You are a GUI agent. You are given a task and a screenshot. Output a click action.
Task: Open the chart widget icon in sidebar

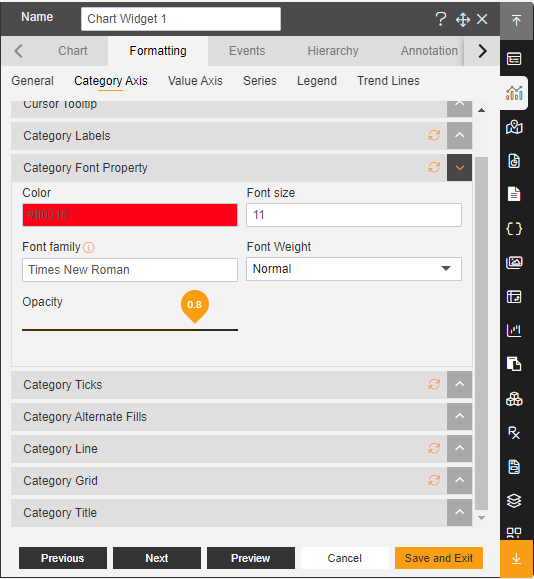(514, 93)
